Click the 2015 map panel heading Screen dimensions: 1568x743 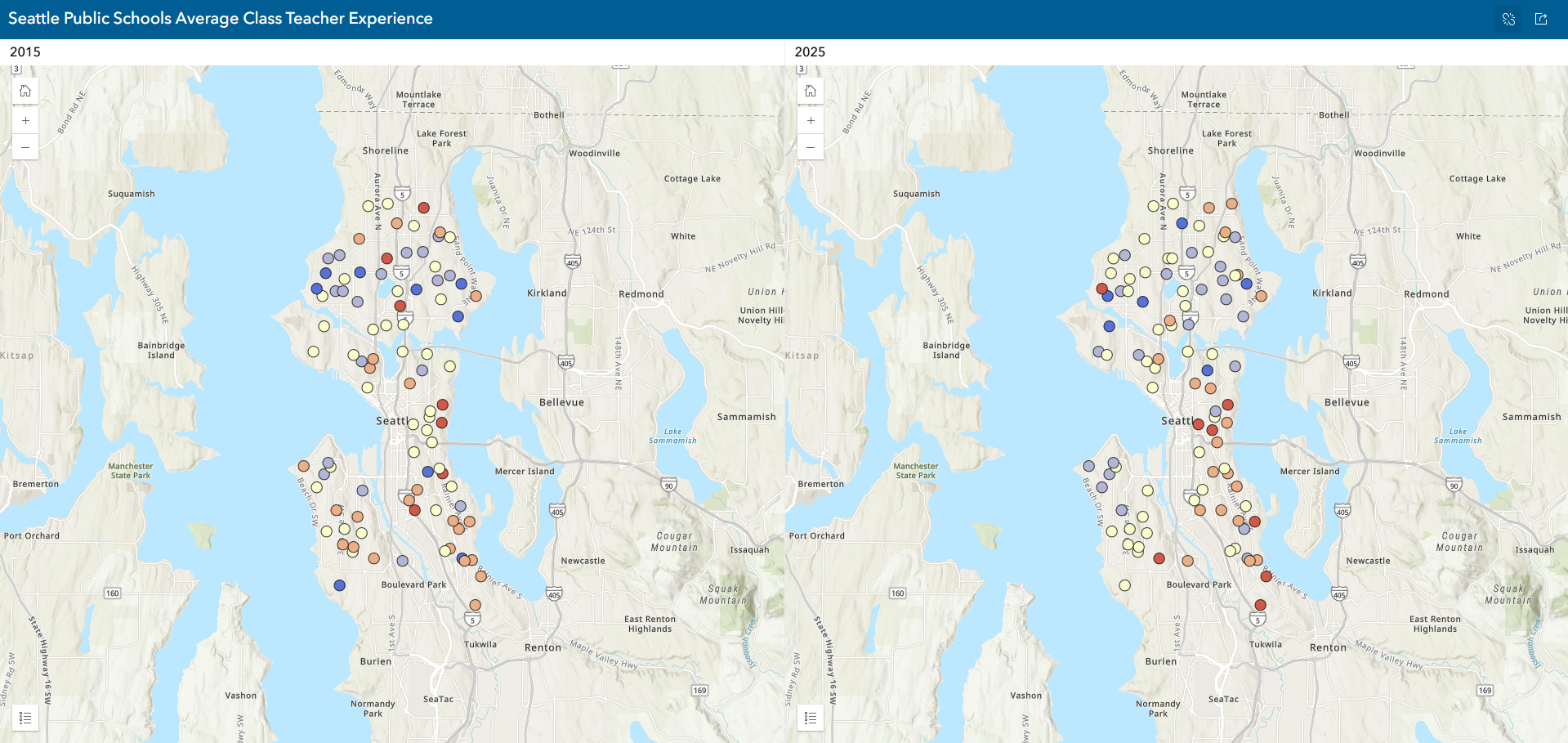25,51
